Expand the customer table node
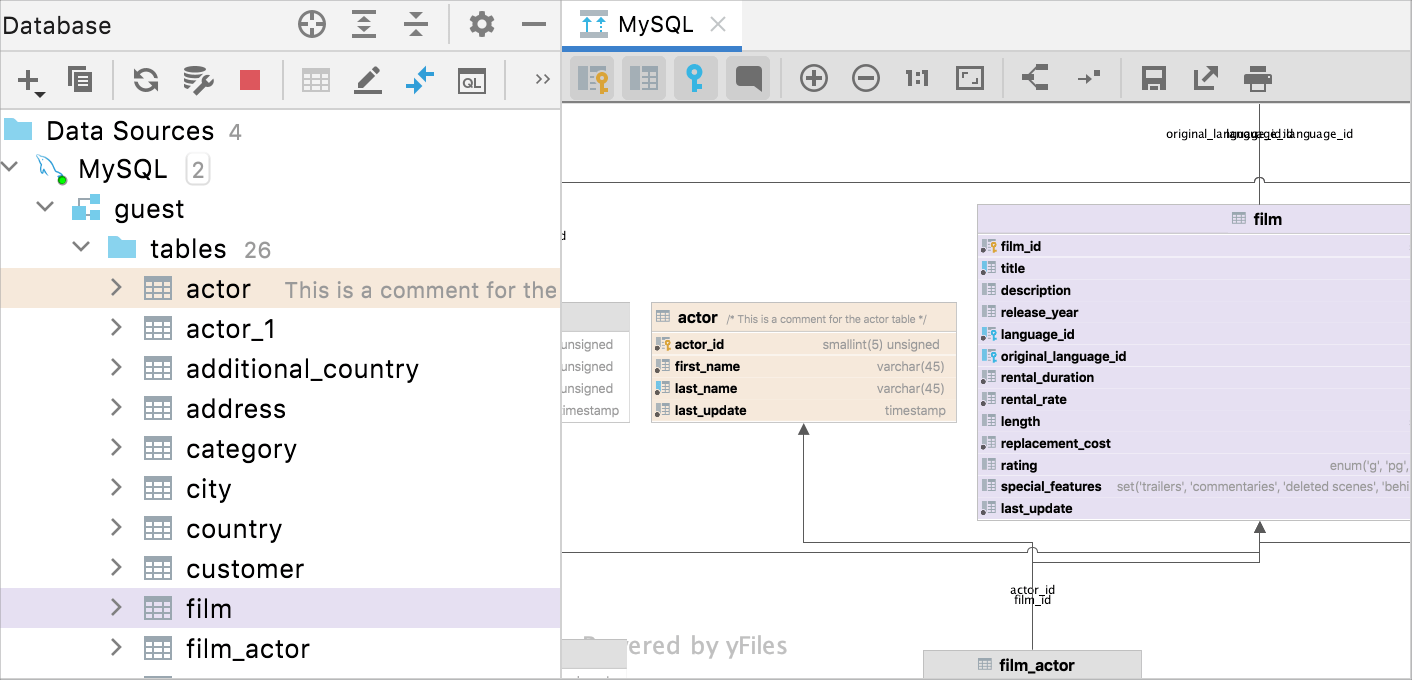This screenshot has height=680, width=1412. [x=116, y=568]
